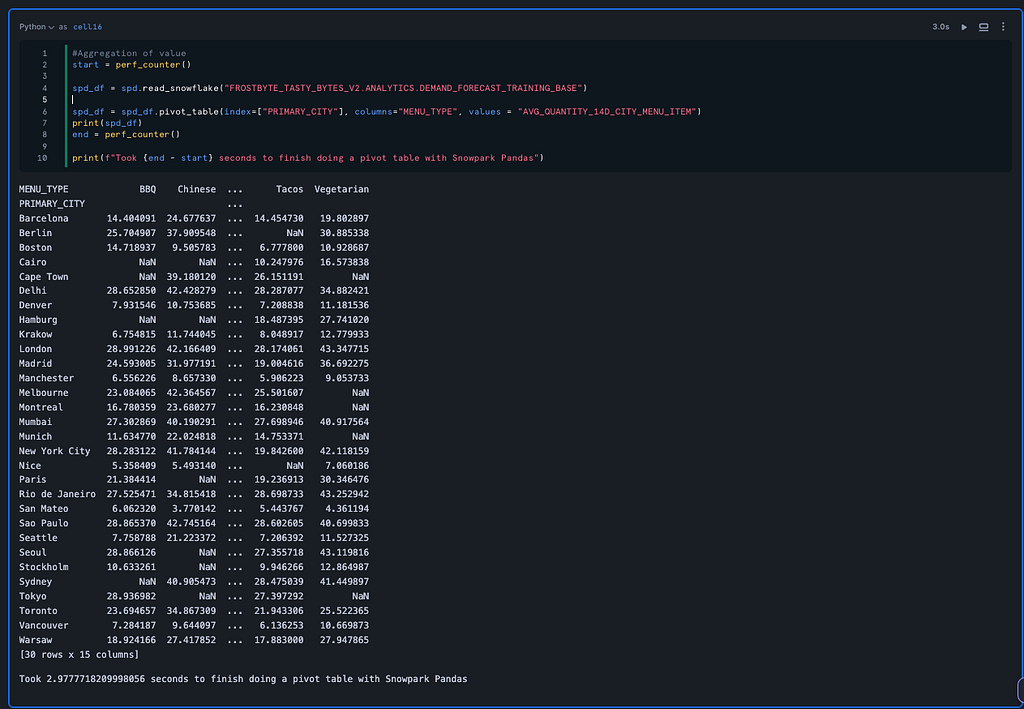Click Sao Paulo Vegetarian value 40.699833
Image resolution: width=1024 pixels, height=709 pixels.
point(344,523)
